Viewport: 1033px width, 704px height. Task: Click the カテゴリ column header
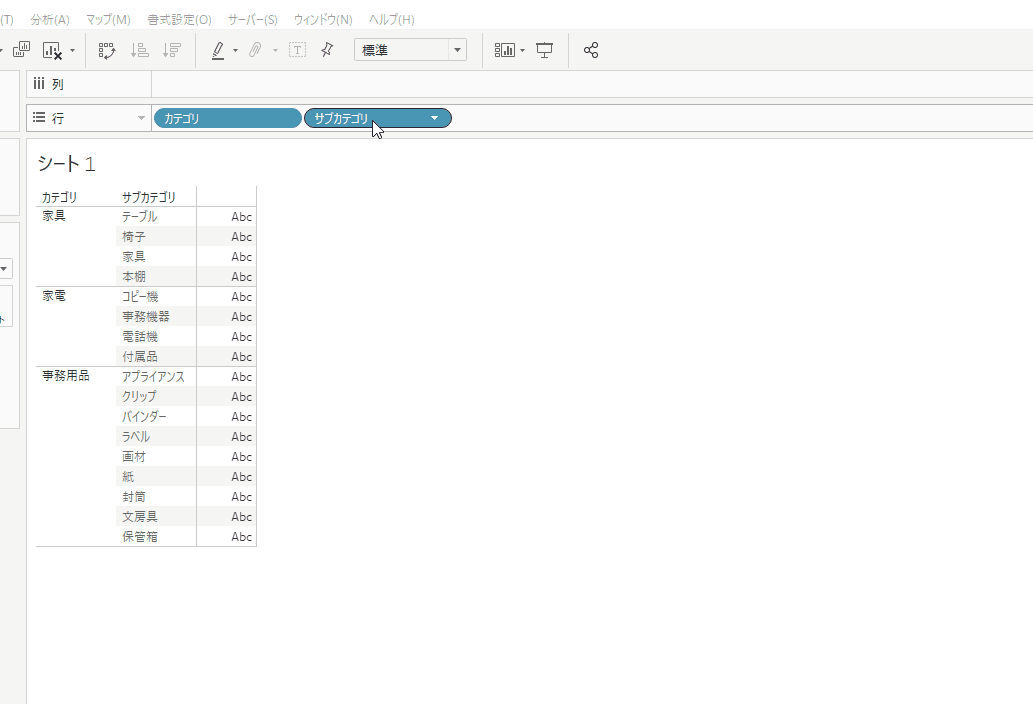[59, 197]
